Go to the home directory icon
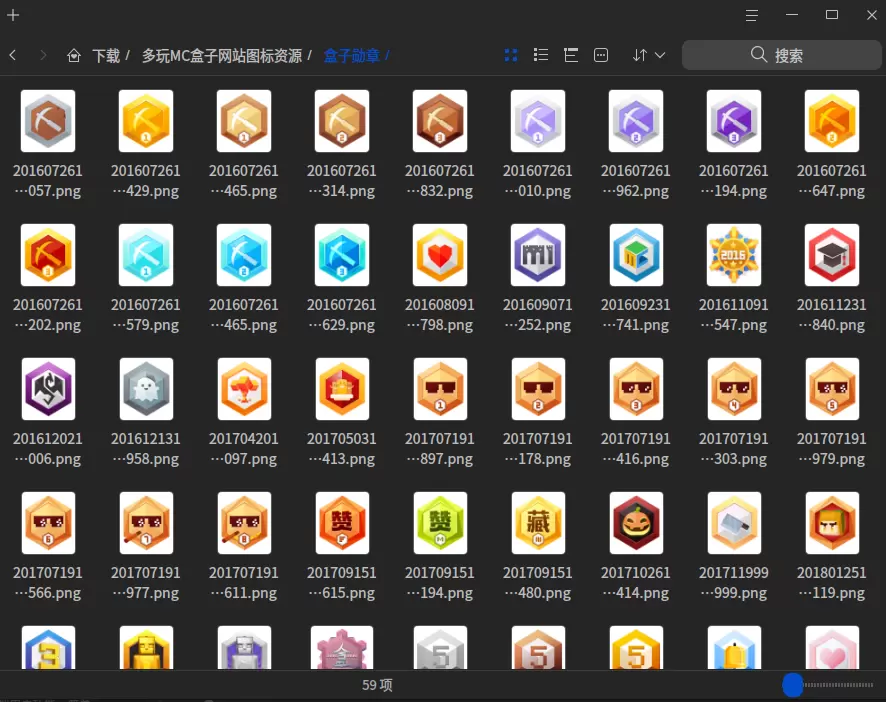This screenshot has height=702, width=886. (73, 55)
